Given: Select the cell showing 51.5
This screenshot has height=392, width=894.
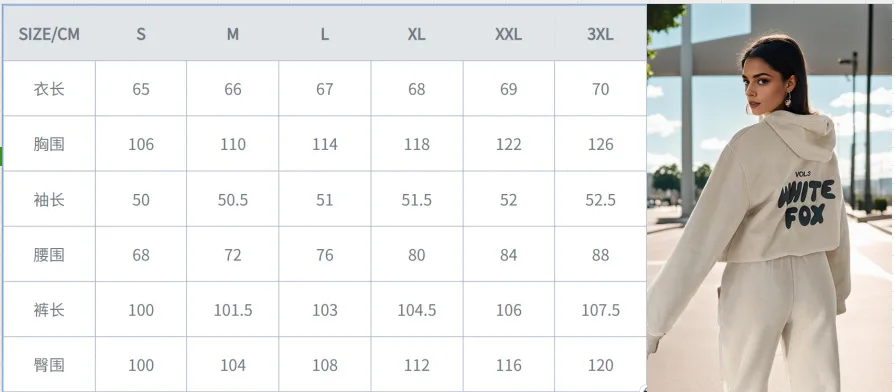Looking at the screenshot, I should click(417, 199).
